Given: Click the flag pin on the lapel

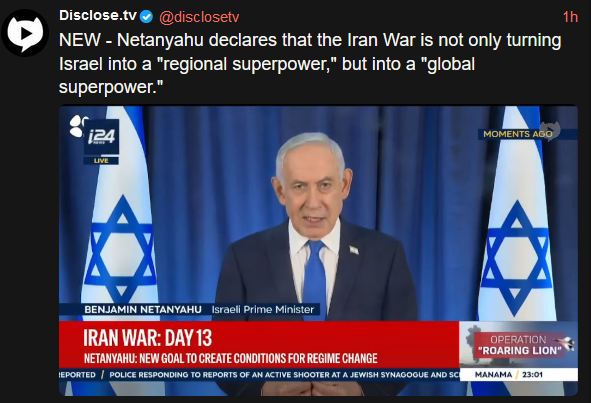Looking at the screenshot, I should pos(354,250).
